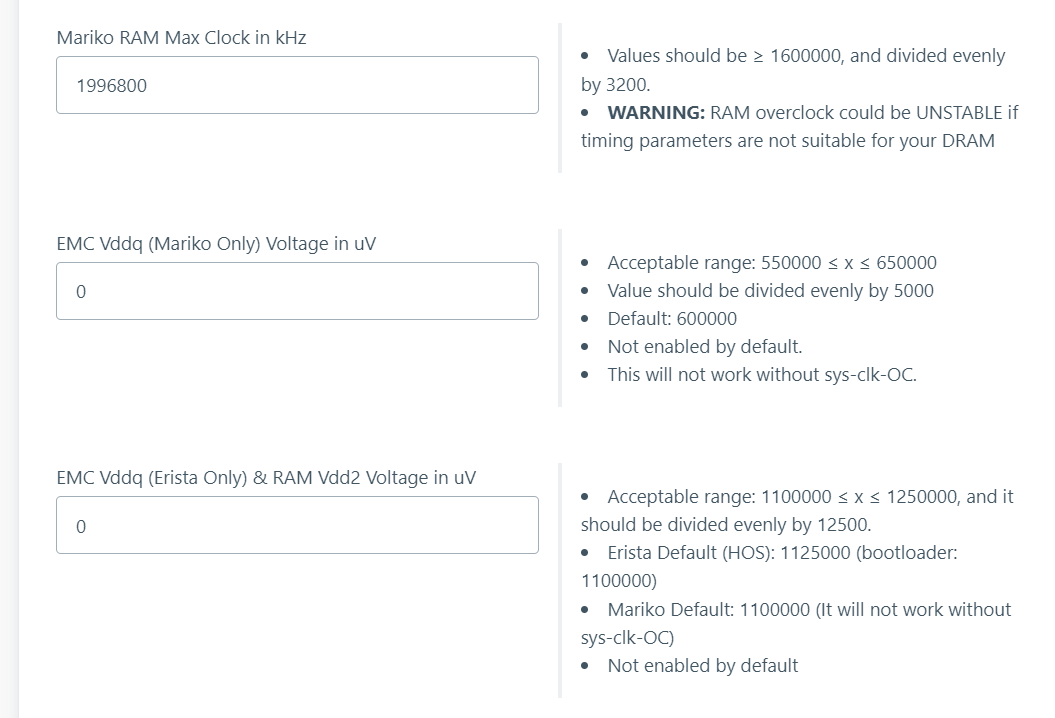Screen dimensions: 1055x718
Task: Click the 'Default: 600000' bullet text
Action: [x=672, y=318]
